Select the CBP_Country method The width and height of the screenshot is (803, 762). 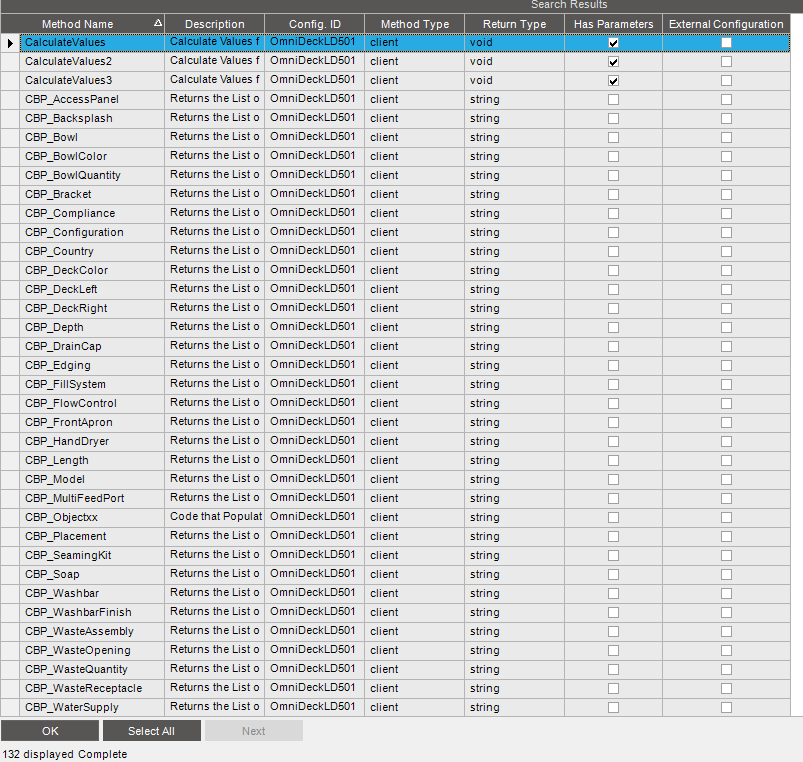click(59, 251)
